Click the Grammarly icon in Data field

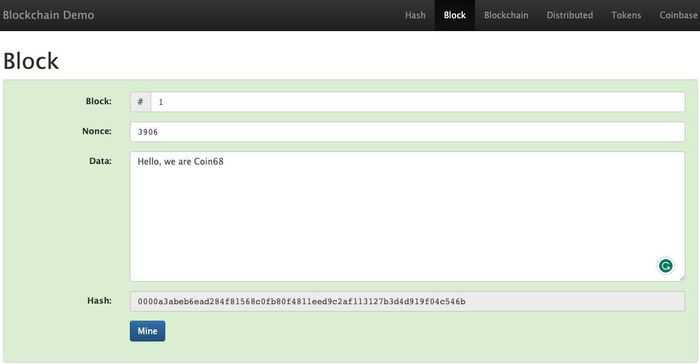(x=665, y=266)
